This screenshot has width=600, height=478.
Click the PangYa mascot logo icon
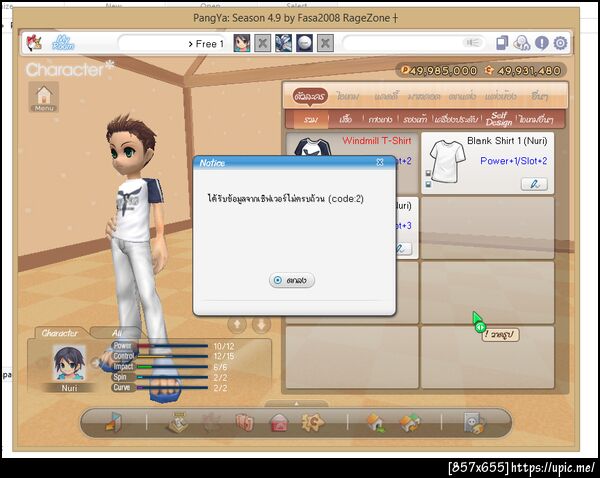coord(34,43)
